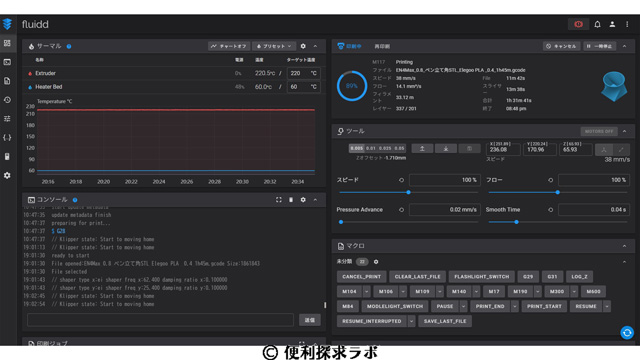Open the System device page in sidebar
The width and height of the screenshot is (640, 360).
point(7,156)
